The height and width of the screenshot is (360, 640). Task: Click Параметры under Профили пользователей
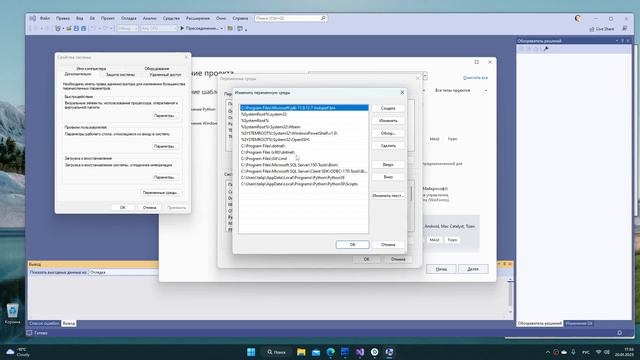point(164,146)
